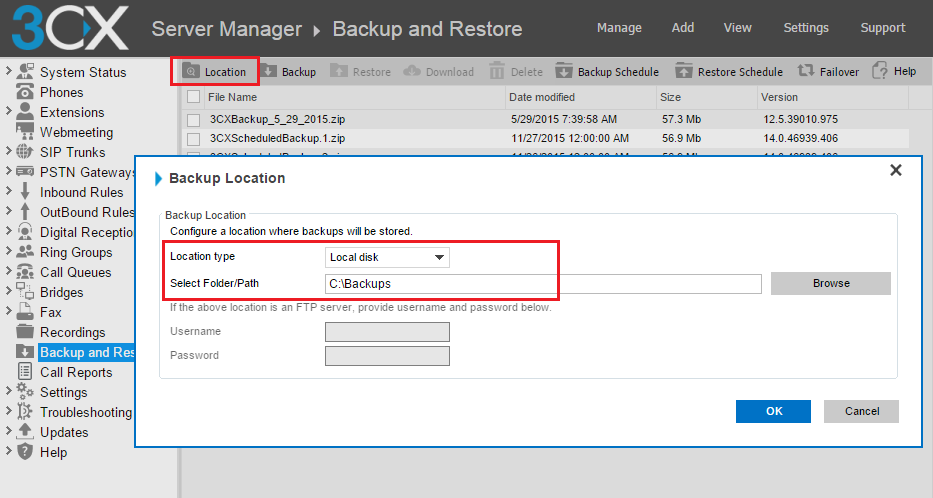Viewport: 933px width, 498px height.
Task: Click the OutBound Rules up-arrow icon
Action: 25,211
